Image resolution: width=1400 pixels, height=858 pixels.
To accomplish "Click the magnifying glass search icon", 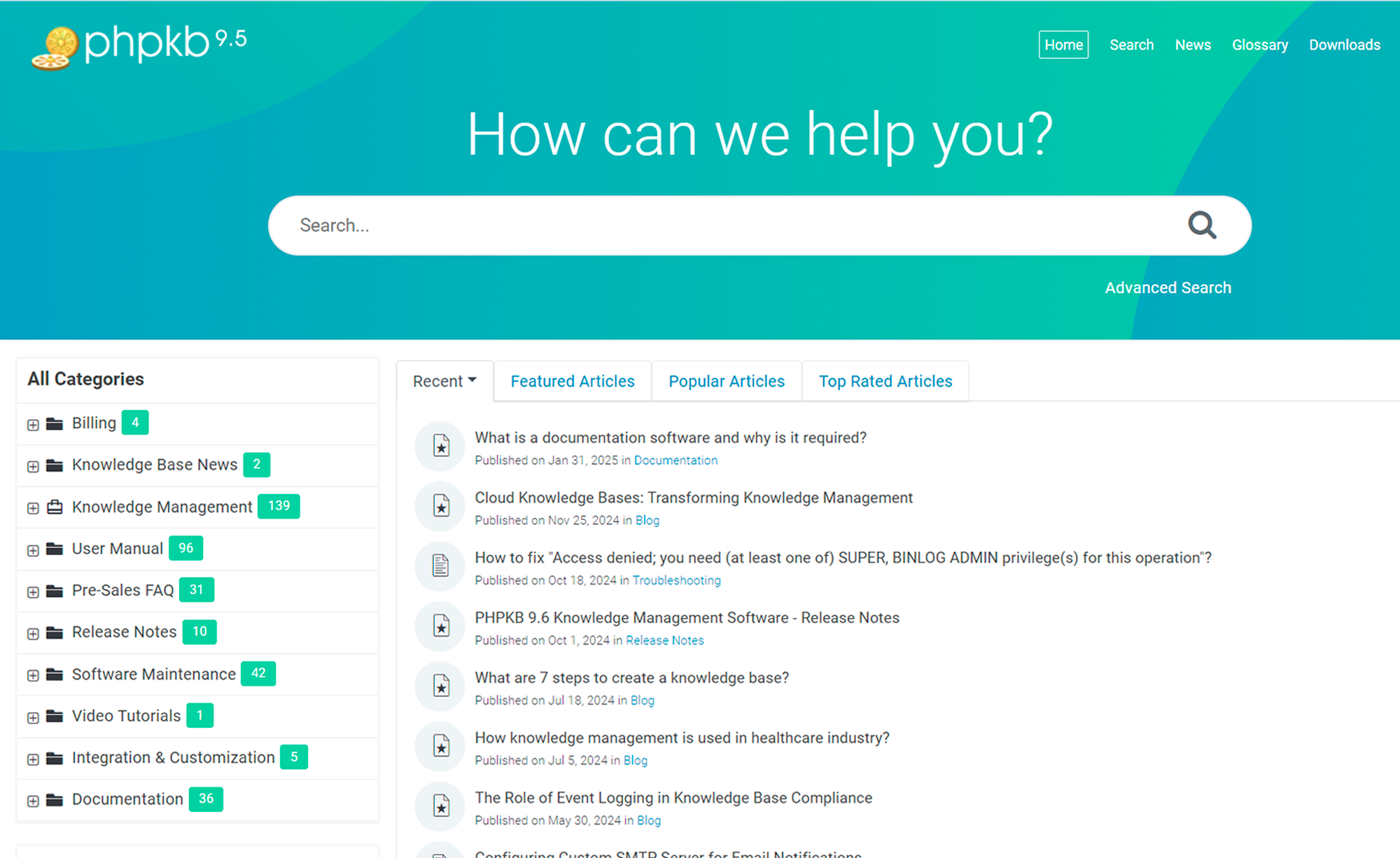I will click(x=1201, y=225).
